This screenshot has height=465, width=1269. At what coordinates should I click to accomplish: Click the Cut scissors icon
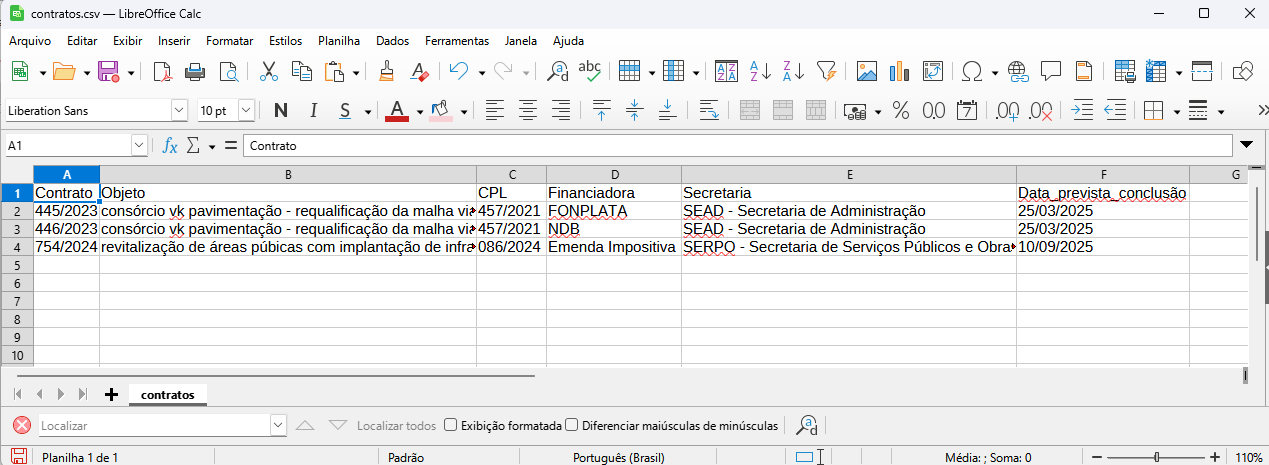pos(268,71)
